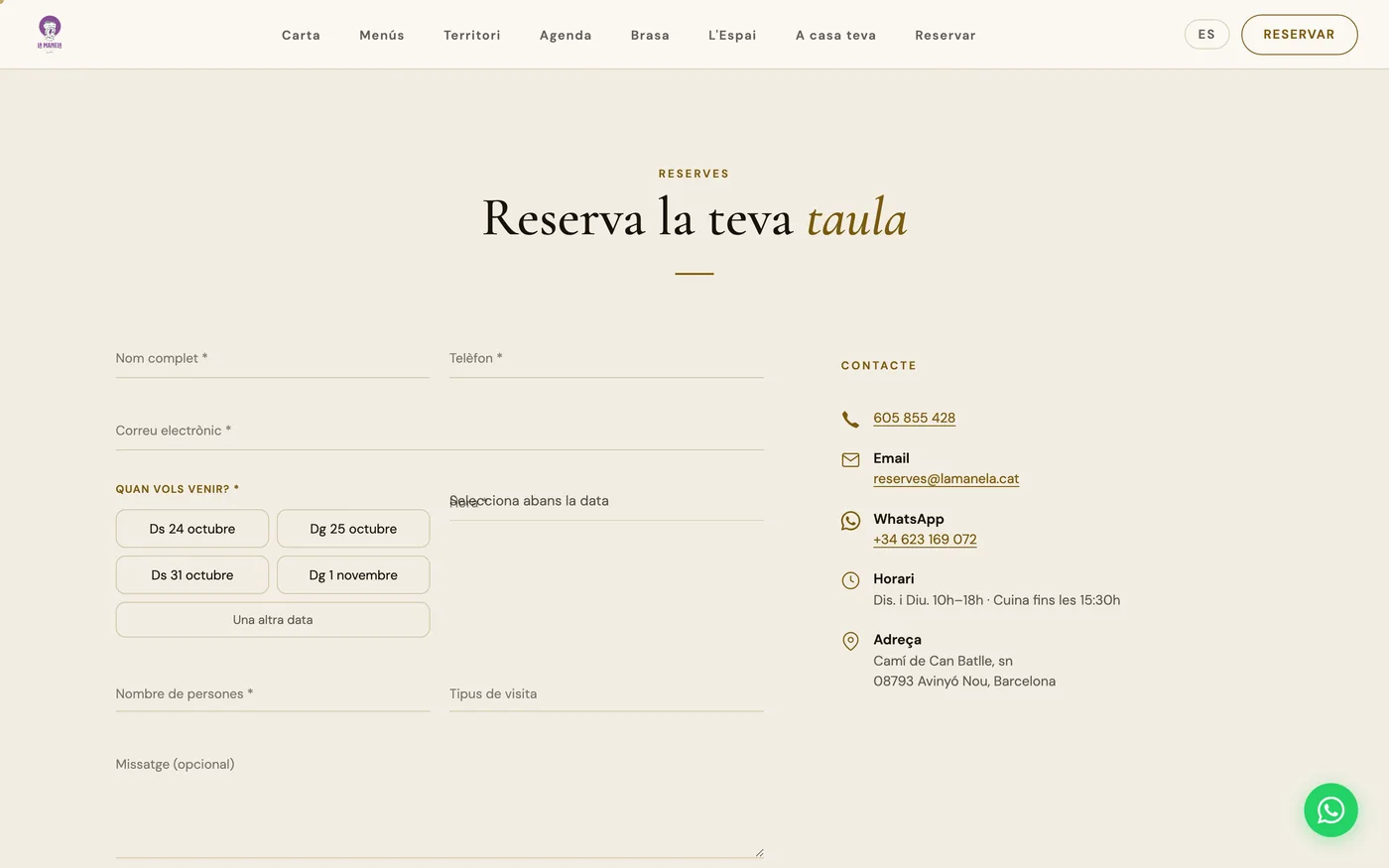The image size is (1389, 868).
Task: Click the 'Reserva la teva taula' heading
Action: (x=694, y=218)
